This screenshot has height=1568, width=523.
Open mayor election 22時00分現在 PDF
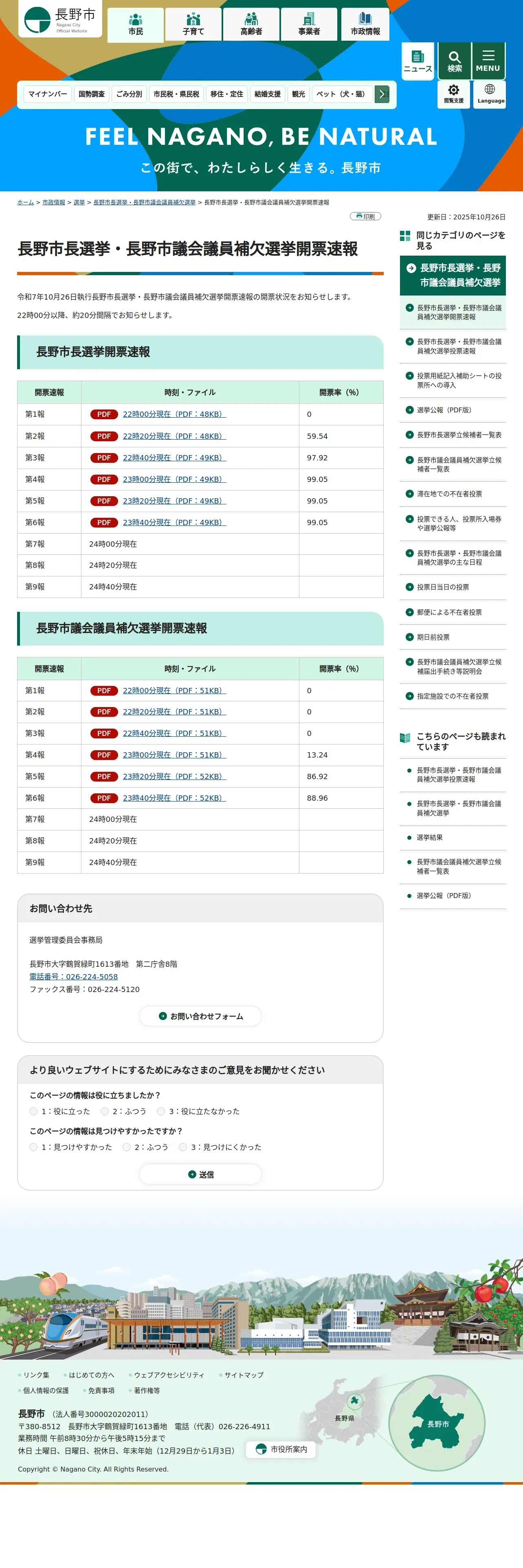[174, 414]
